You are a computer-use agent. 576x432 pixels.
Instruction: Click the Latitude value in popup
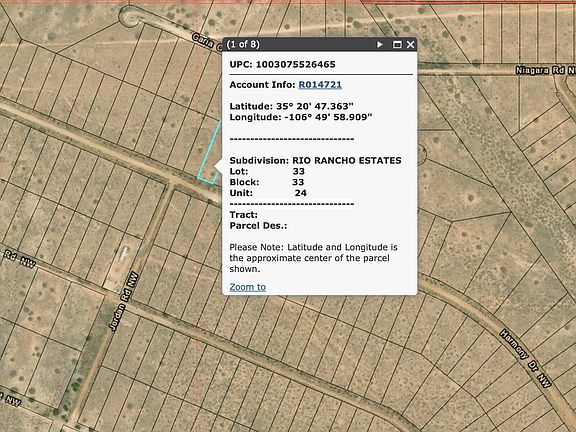(315, 106)
